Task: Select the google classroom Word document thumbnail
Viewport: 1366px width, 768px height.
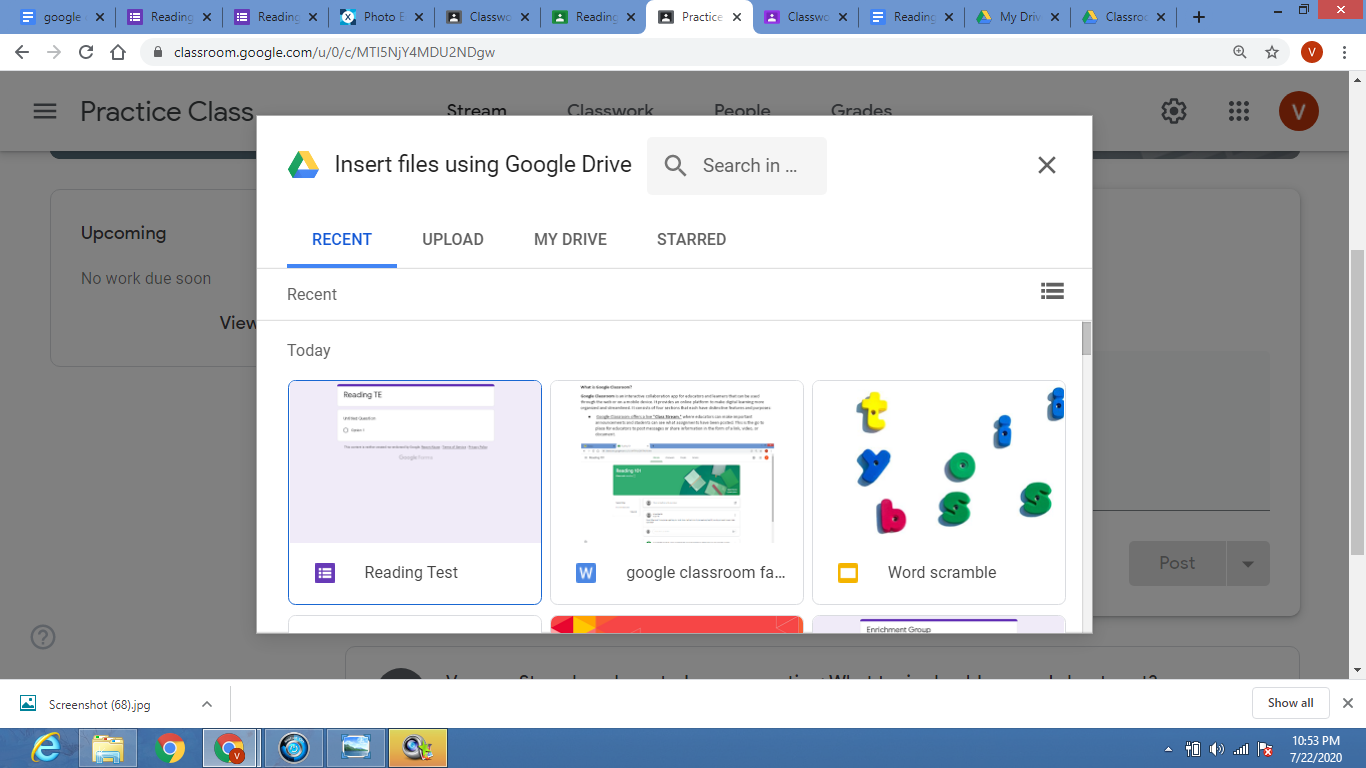Action: point(677,492)
